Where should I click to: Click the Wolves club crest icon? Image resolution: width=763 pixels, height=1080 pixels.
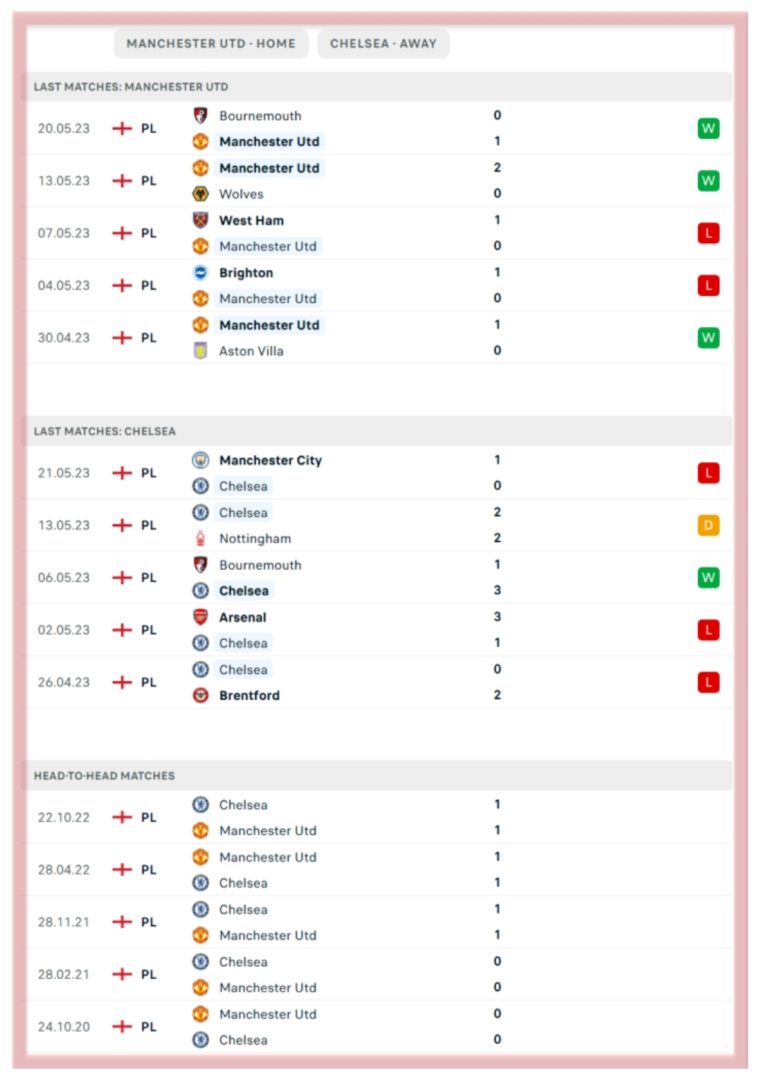pyautogui.click(x=200, y=194)
